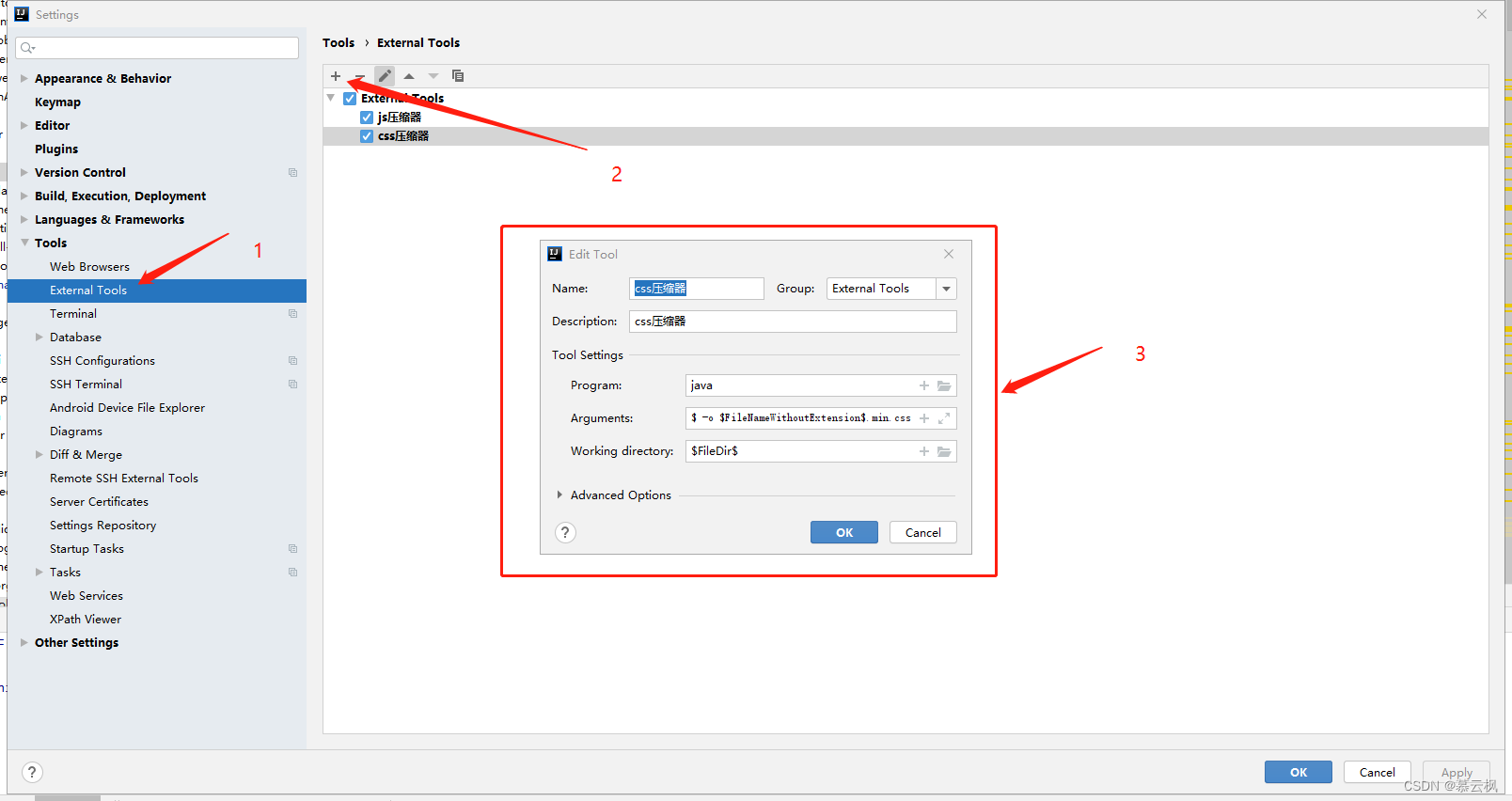The width and height of the screenshot is (1512, 801).
Task: Open Settings Repository page
Action: coord(102,526)
